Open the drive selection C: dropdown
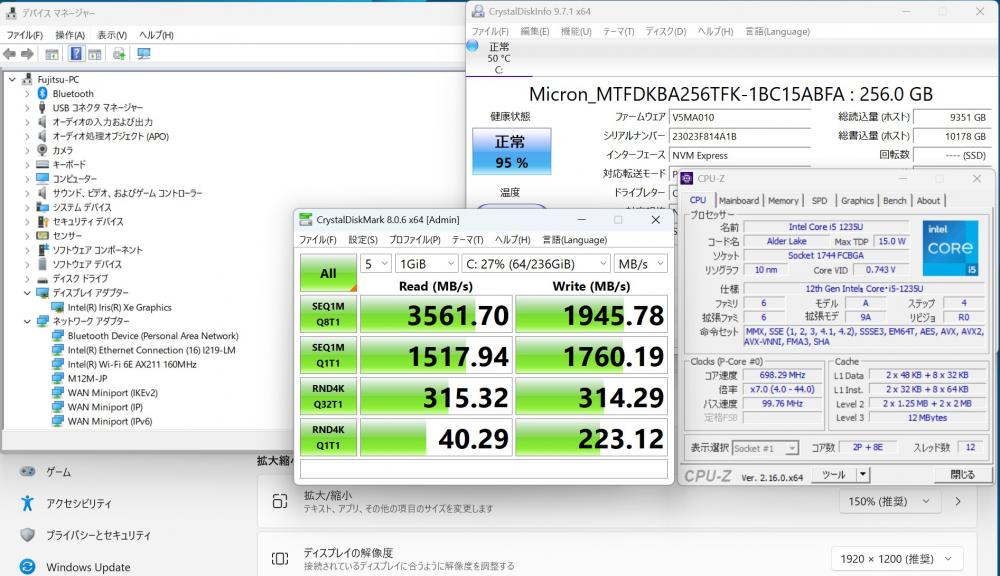1000x576 pixels. 534,264
